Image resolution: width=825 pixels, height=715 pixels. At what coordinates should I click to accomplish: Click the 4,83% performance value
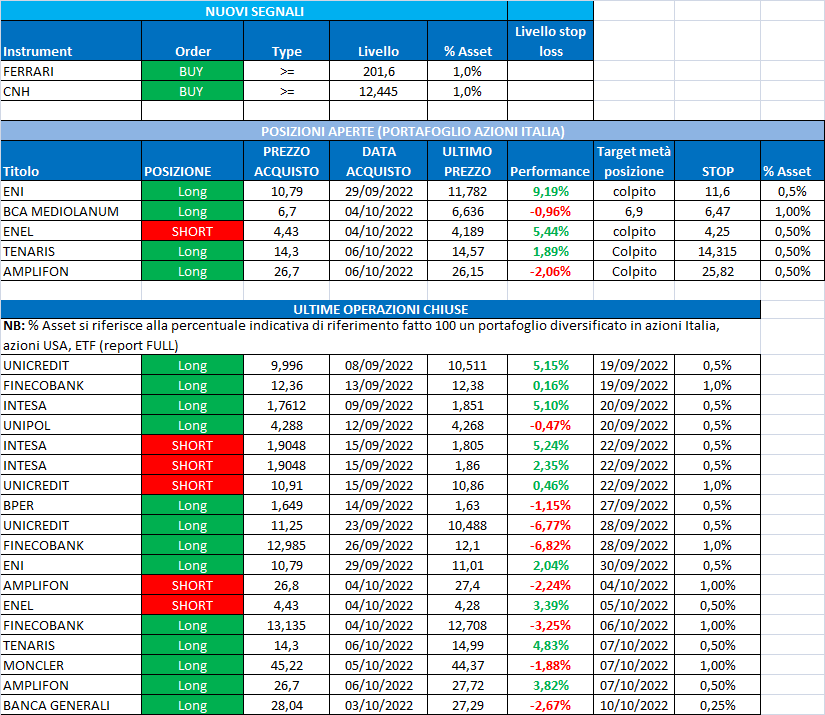[x=550, y=645]
